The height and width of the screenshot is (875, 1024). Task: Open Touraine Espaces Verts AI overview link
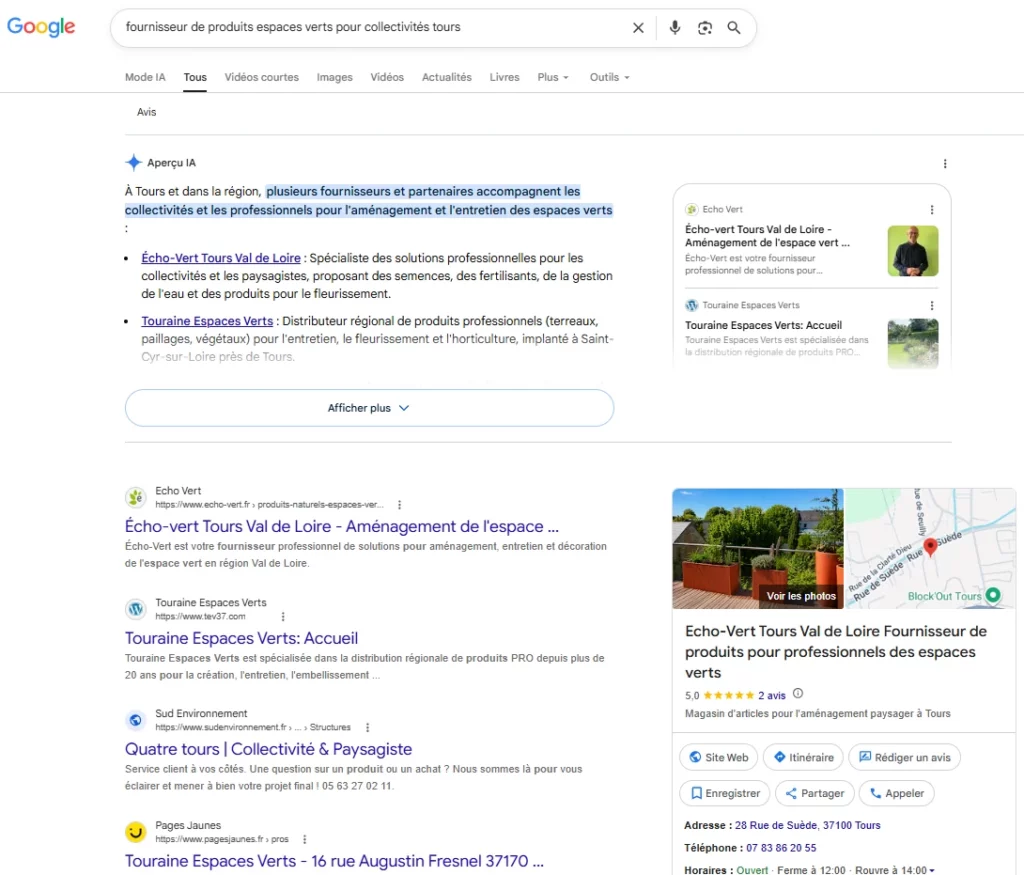point(207,321)
